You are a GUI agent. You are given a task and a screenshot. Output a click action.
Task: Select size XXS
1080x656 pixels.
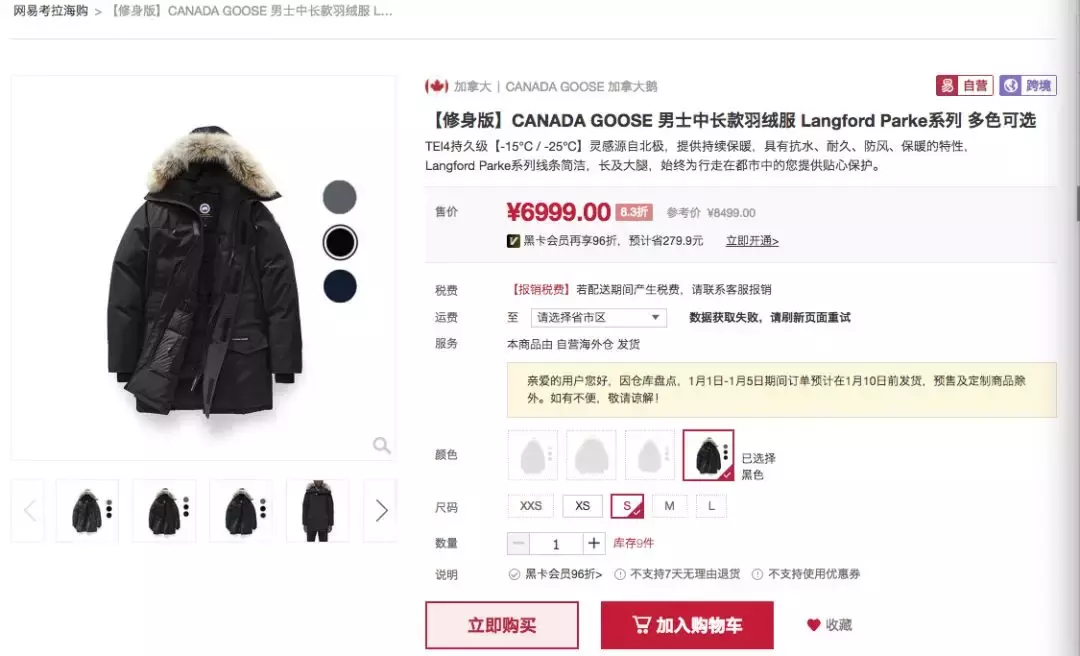point(530,506)
